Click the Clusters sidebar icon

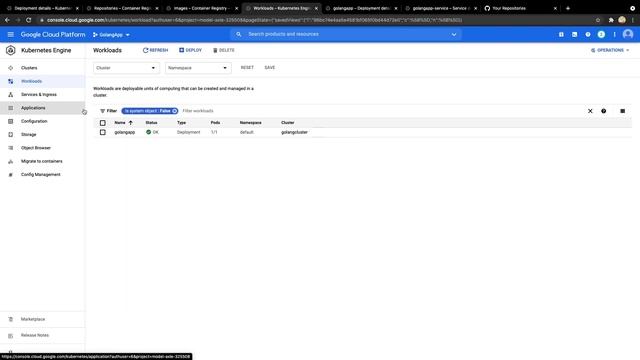click(11, 68)
